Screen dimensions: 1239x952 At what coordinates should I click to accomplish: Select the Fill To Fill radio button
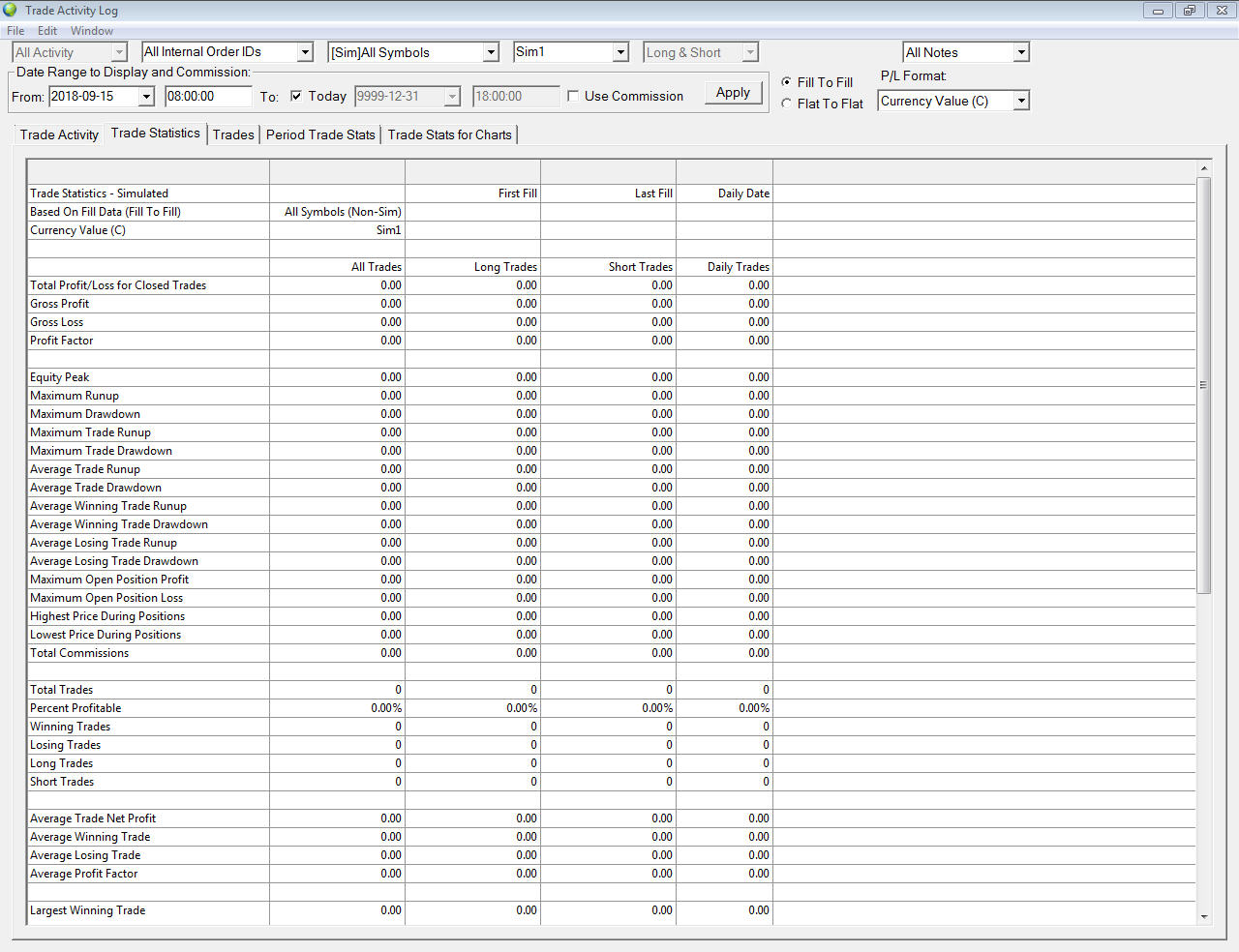[x=786, y=82]
